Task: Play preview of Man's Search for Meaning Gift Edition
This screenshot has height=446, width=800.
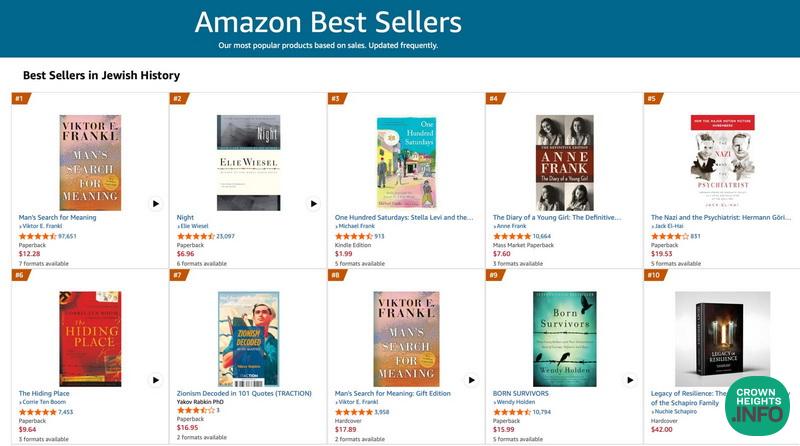Action: pos(471,380)
